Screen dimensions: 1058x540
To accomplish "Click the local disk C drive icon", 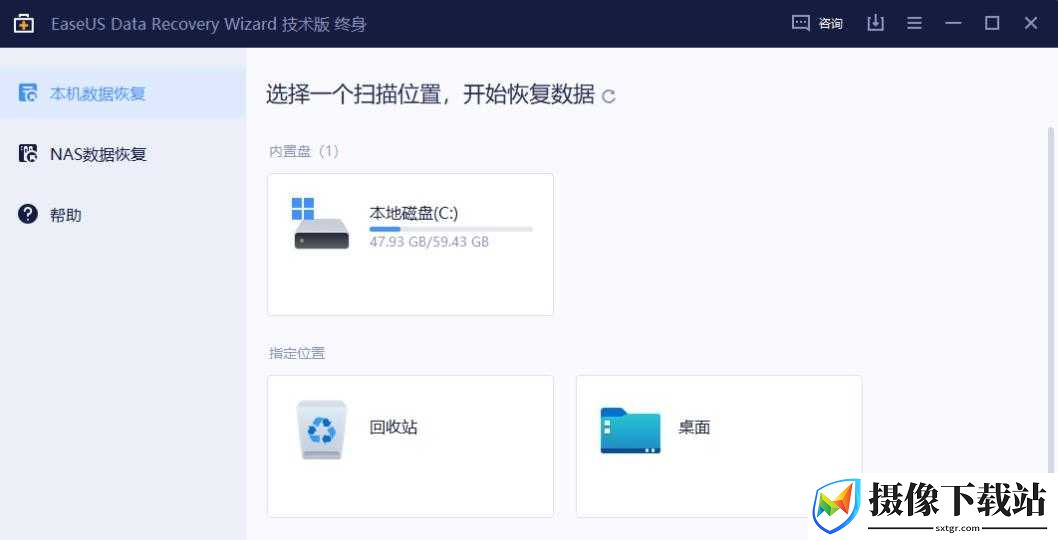I will [322, 223].
